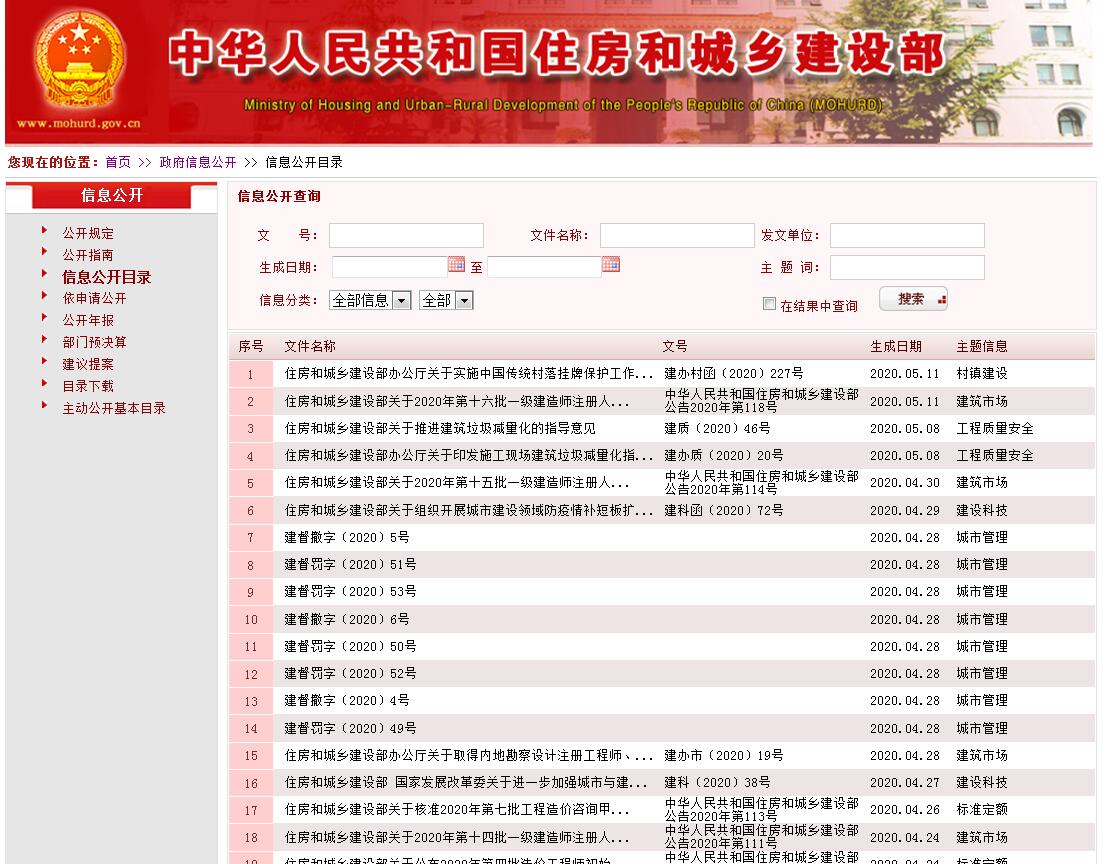This screenshot has width=1111, height=864.
Task: Open the 建督罚字〔2020〕51号 document
Action: coord(350,565)
